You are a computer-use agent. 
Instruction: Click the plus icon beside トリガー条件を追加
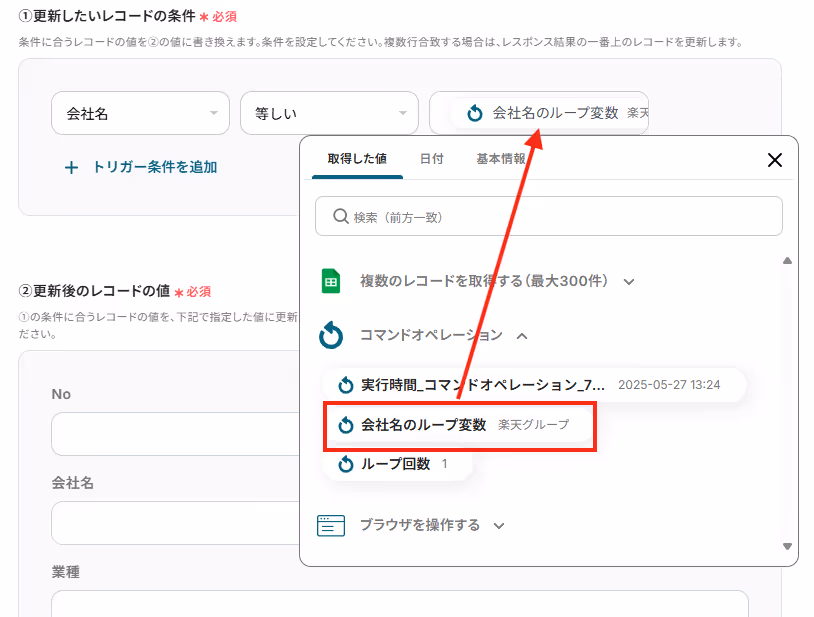[x=72, y=168]
